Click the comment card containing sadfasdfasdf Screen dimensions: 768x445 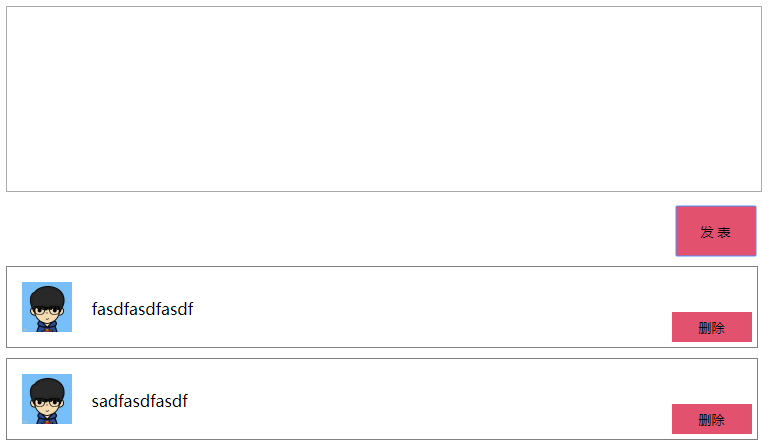click(382, 399)
